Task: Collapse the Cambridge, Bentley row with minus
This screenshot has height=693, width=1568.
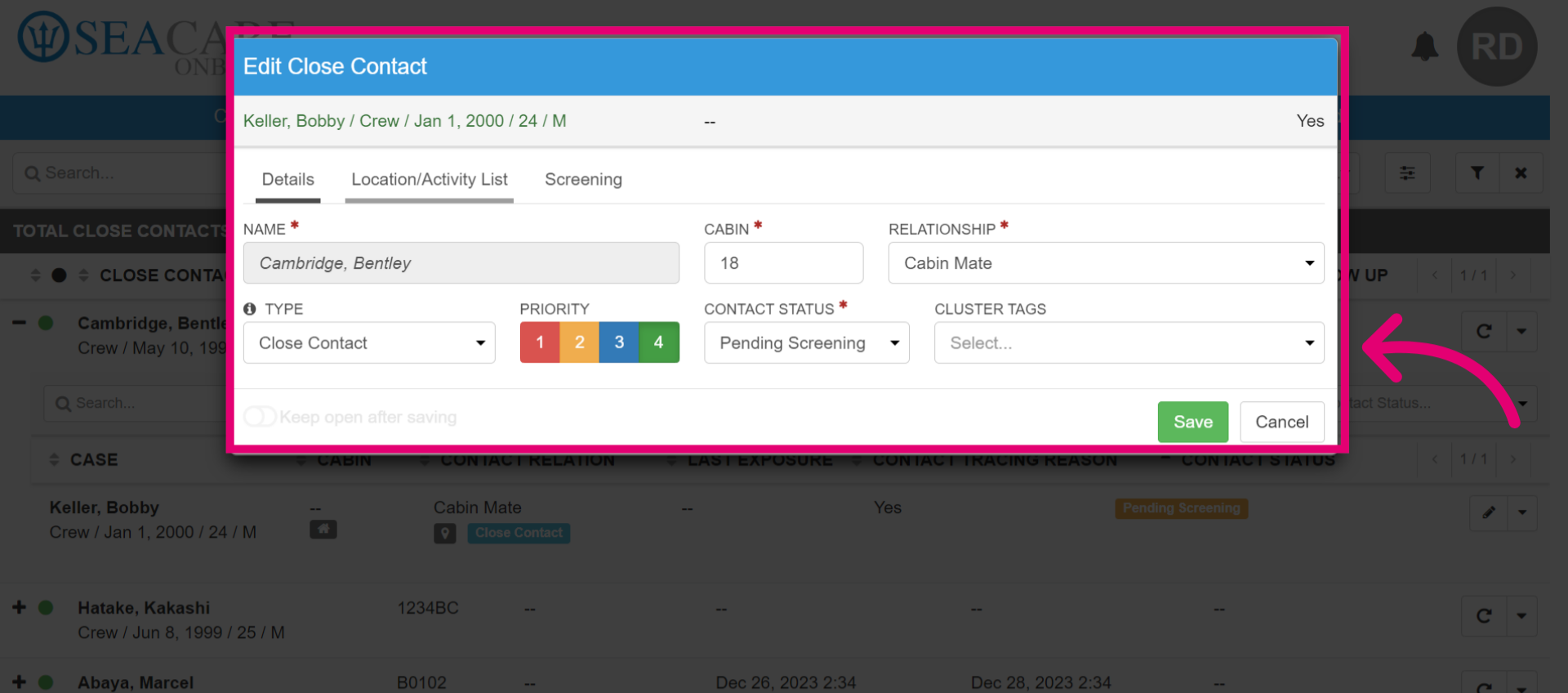Action: [x=20, y=323]
